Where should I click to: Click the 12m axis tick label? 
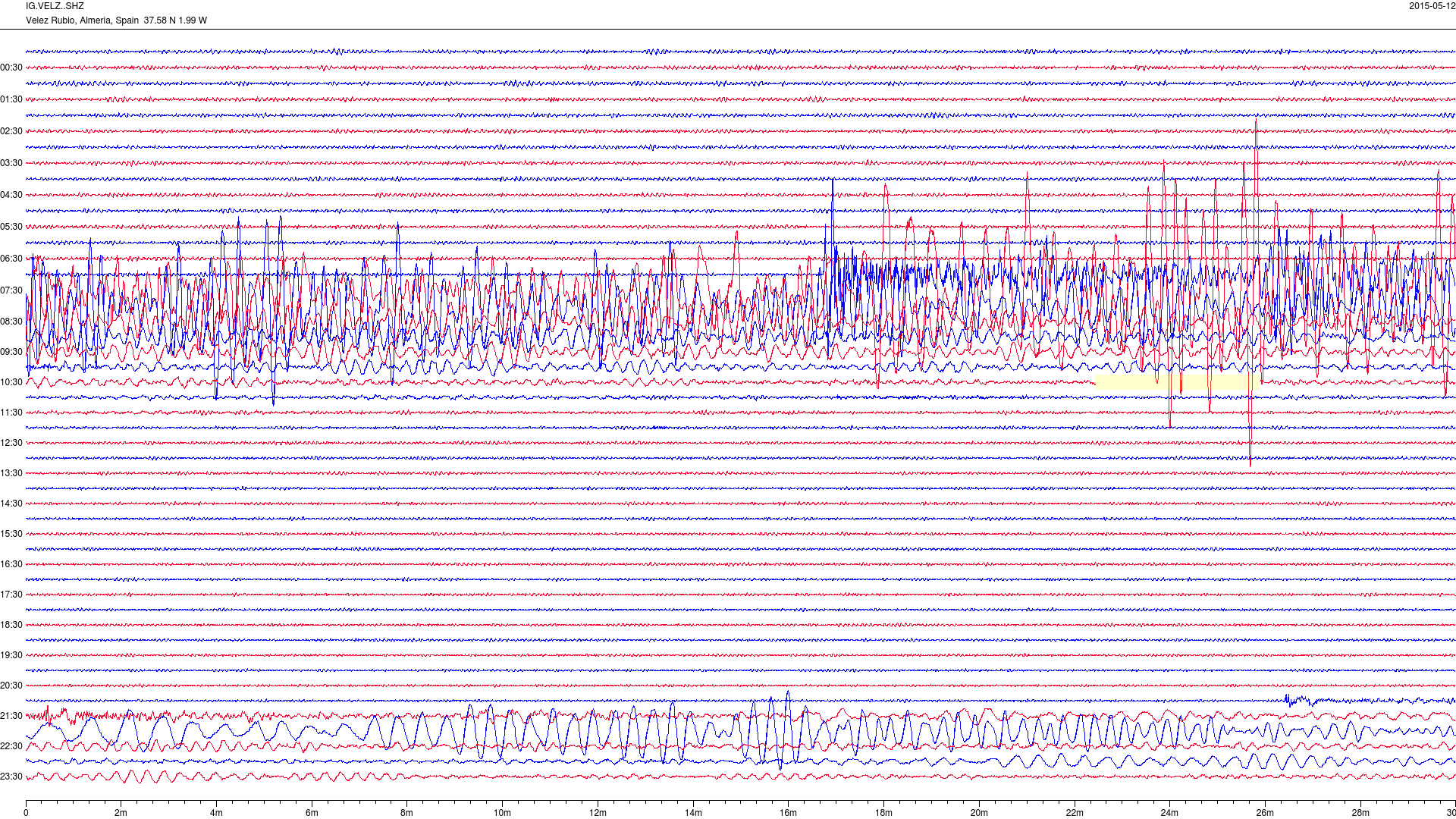coord(598,813)
